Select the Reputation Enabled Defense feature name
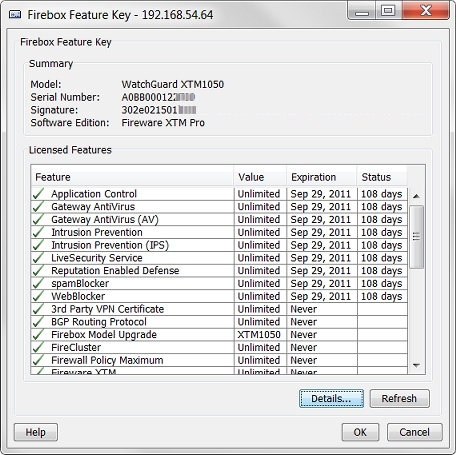 click(115, 270)
